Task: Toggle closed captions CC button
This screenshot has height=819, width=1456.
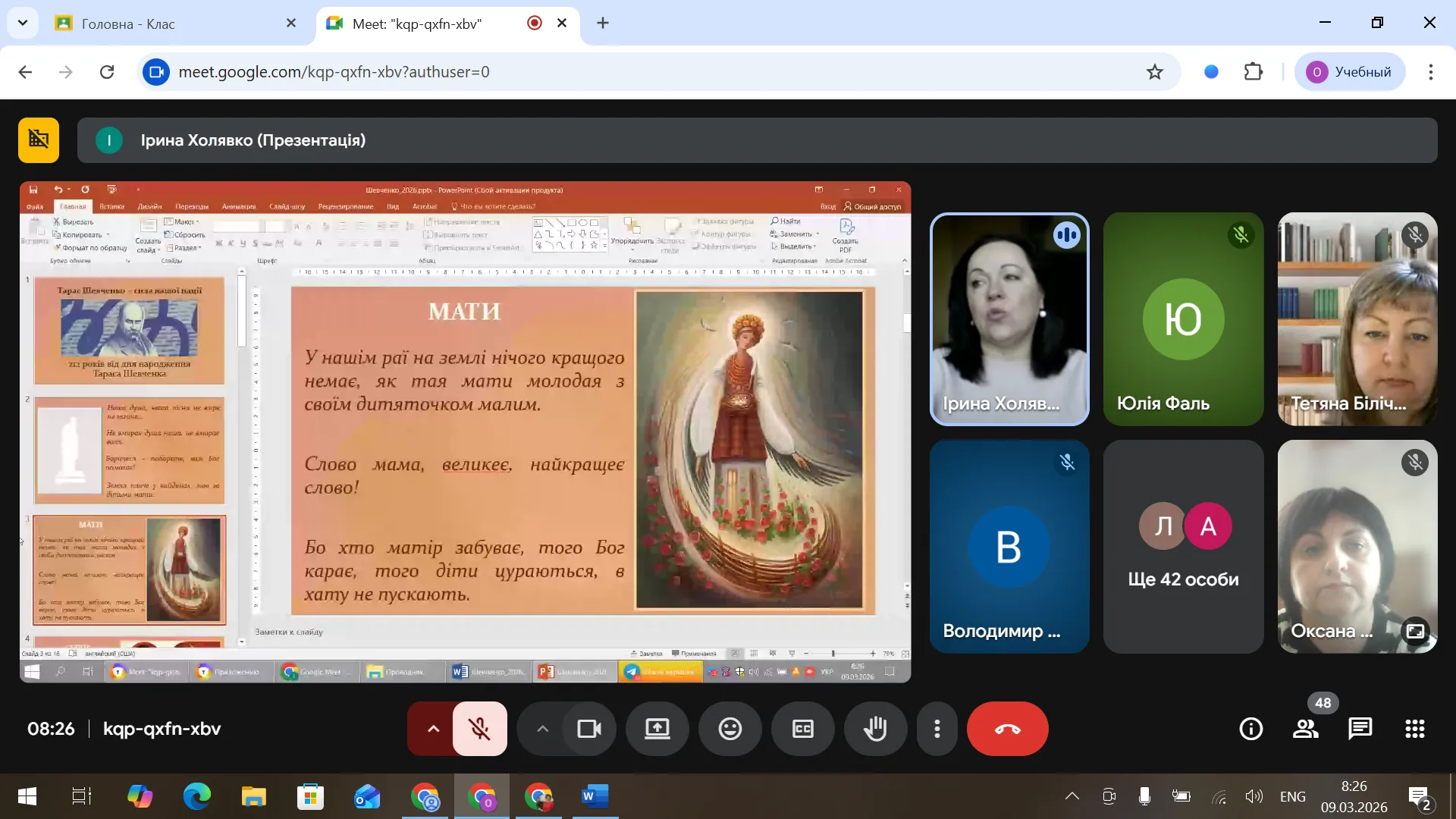Action: point(802,729)
